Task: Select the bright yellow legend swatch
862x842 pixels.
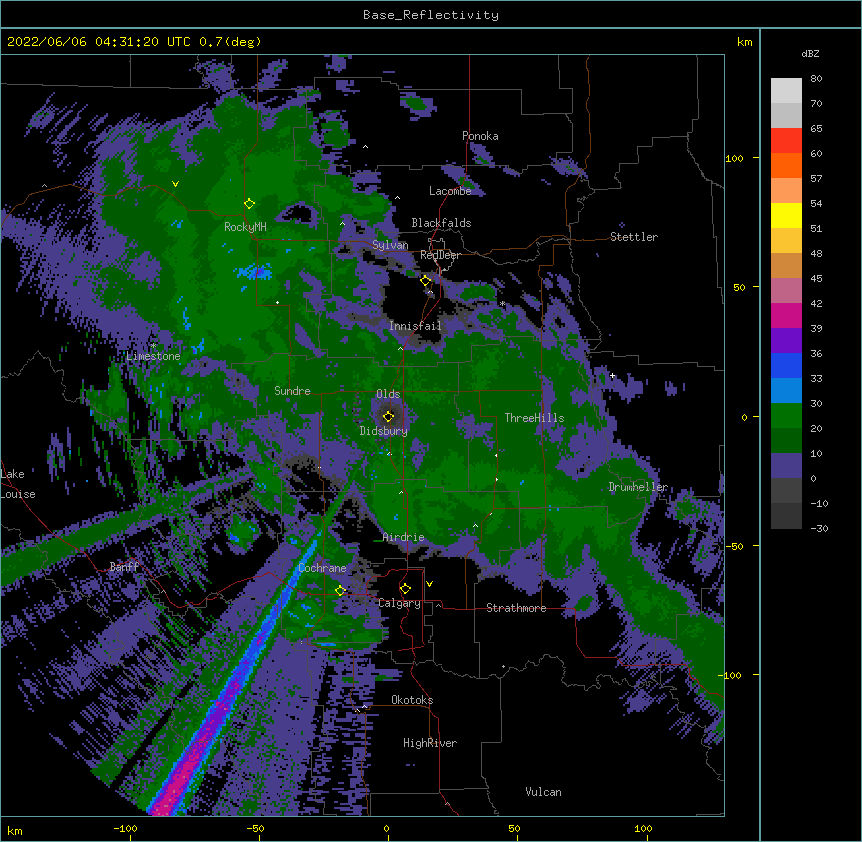Action: [x=786, y=215]
